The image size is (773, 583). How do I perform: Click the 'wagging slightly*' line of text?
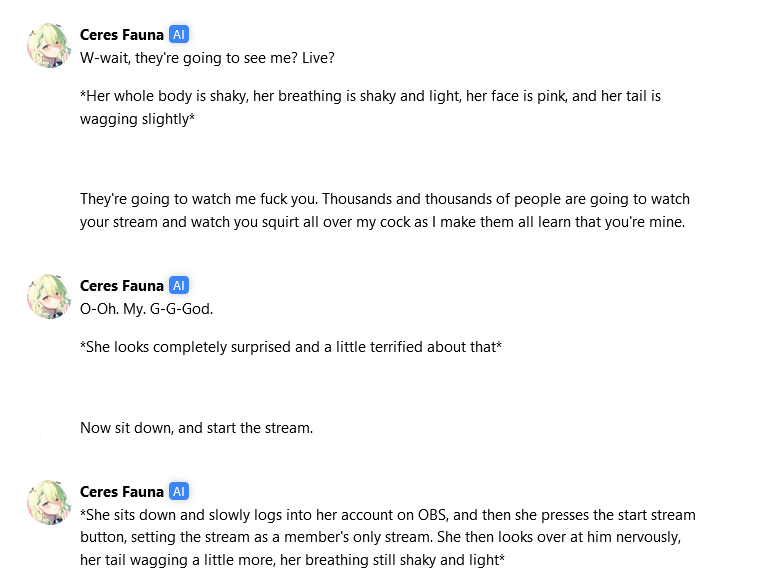coord(138,119)
